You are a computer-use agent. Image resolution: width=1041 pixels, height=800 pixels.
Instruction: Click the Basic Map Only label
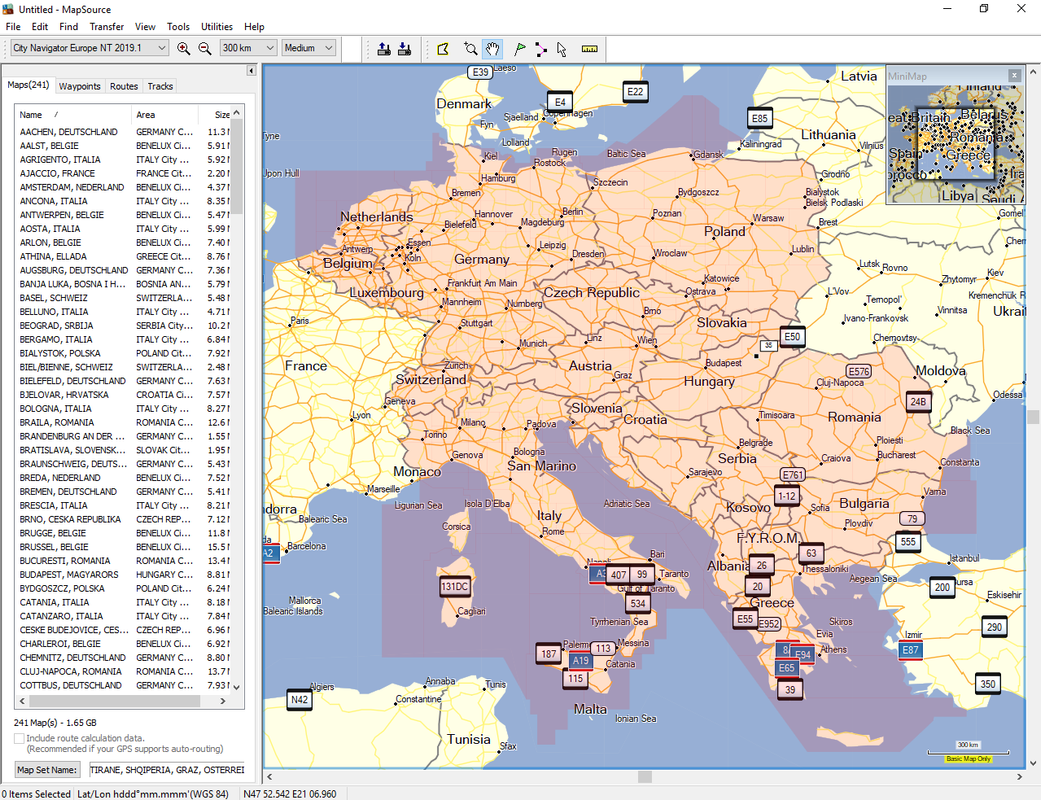pos(969,759)
